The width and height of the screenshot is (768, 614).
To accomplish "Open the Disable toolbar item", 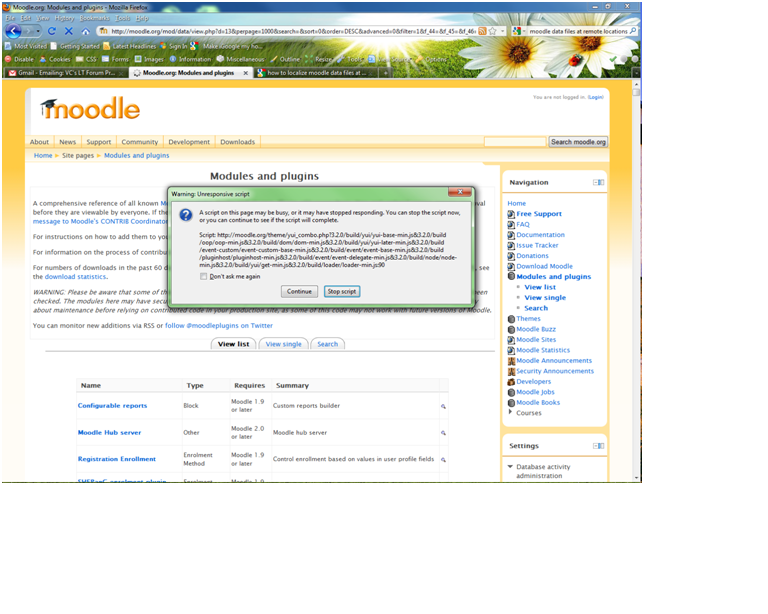I will 20,59.
